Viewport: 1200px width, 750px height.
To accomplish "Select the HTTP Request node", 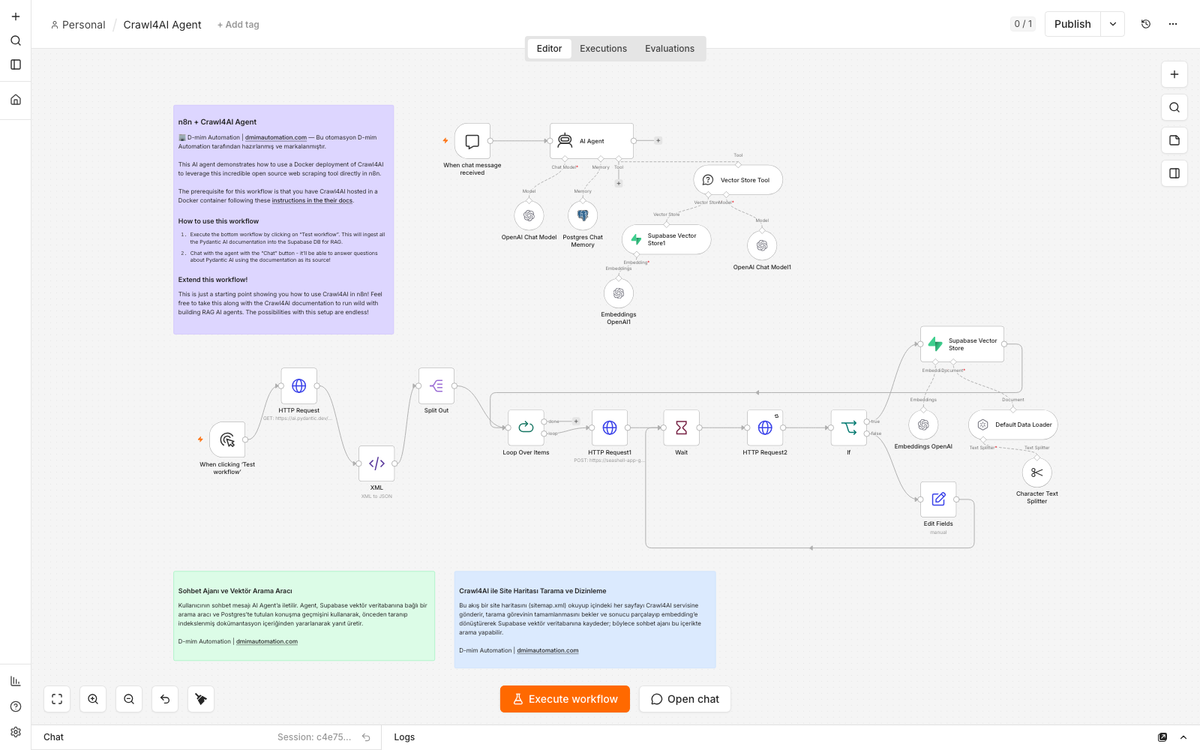I will tap(299, 386).
